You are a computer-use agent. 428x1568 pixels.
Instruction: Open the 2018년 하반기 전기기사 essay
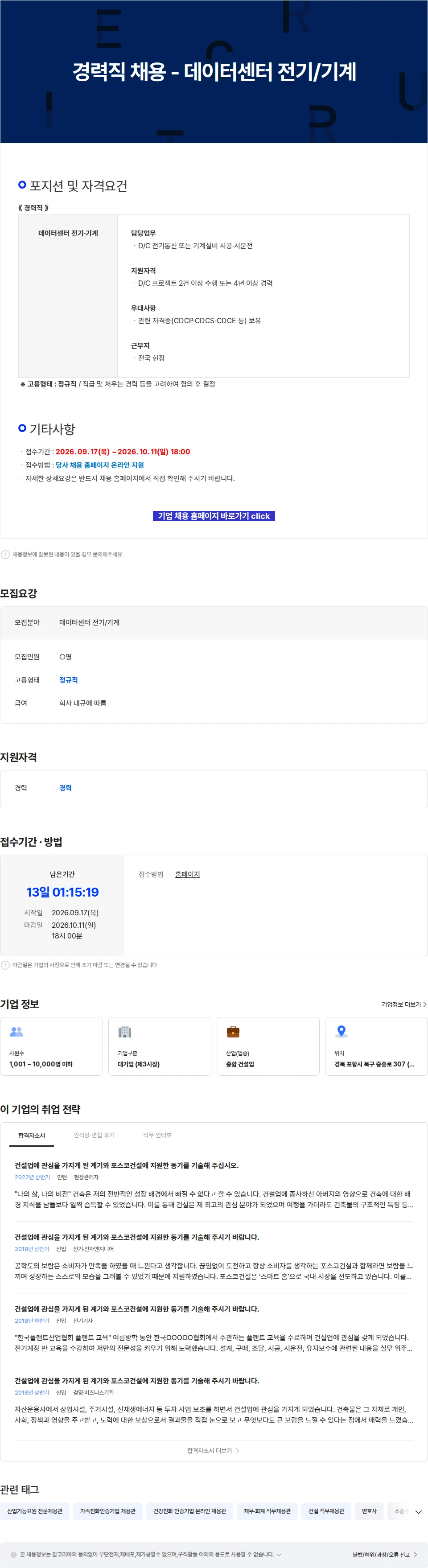coord(214,1329)
